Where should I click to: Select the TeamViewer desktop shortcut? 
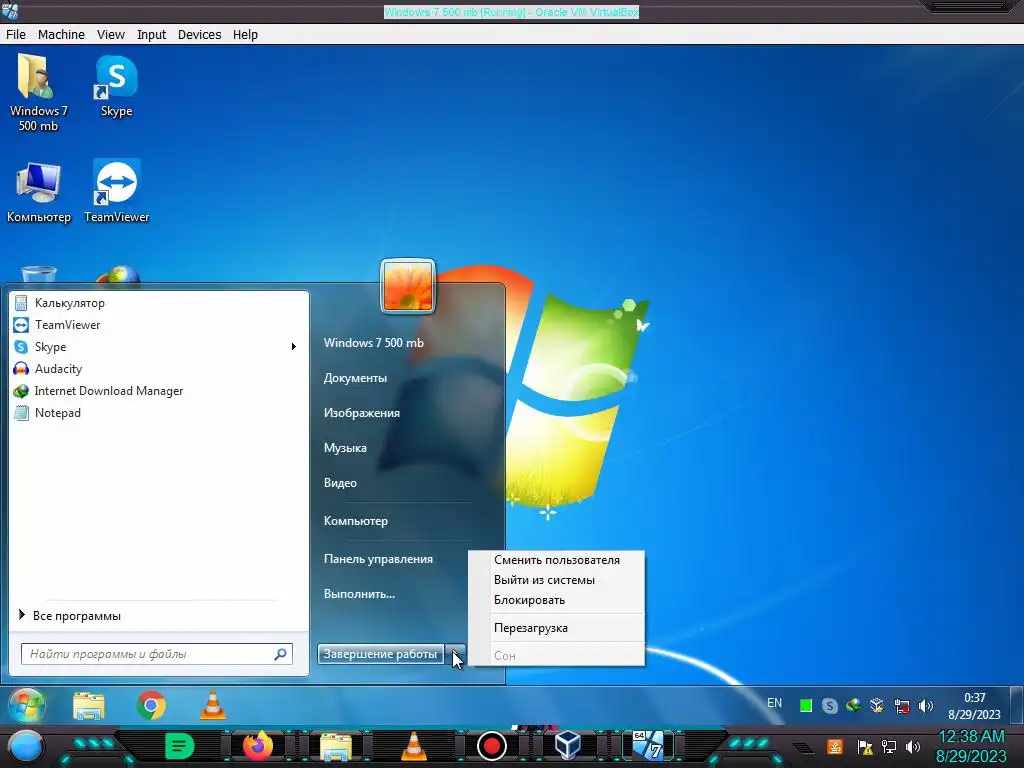116,192
